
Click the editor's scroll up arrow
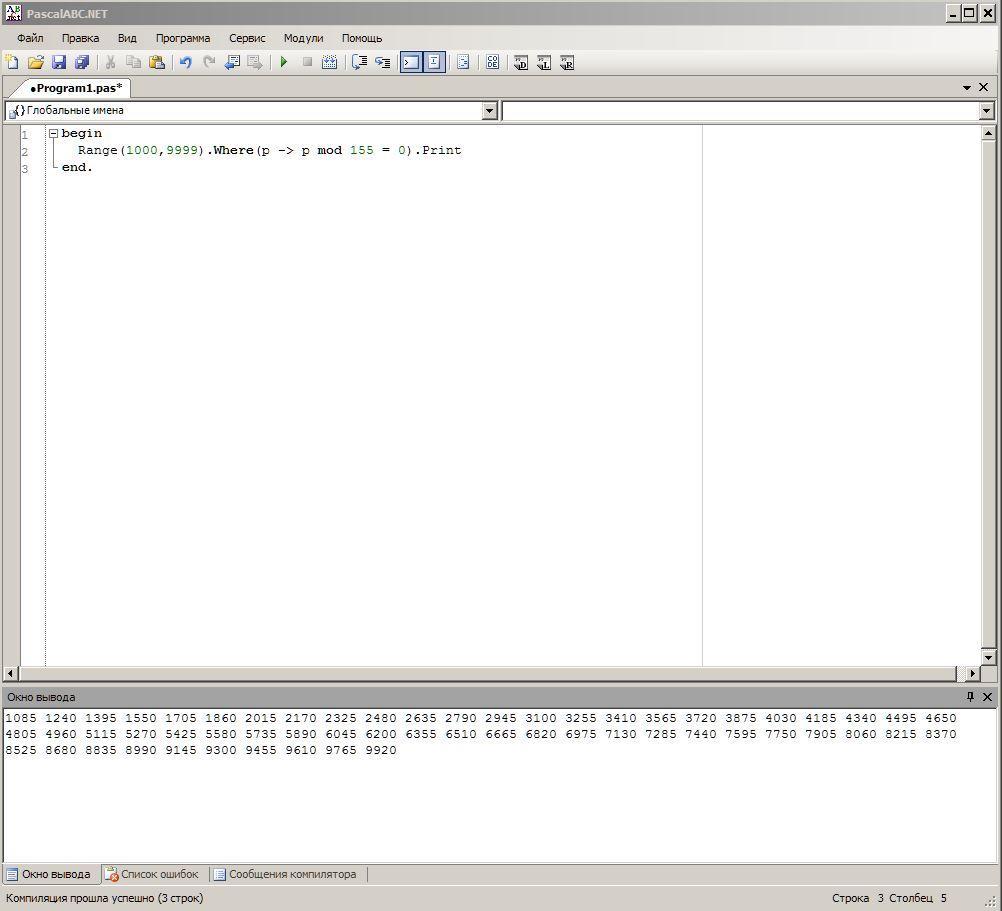(988, 133)
